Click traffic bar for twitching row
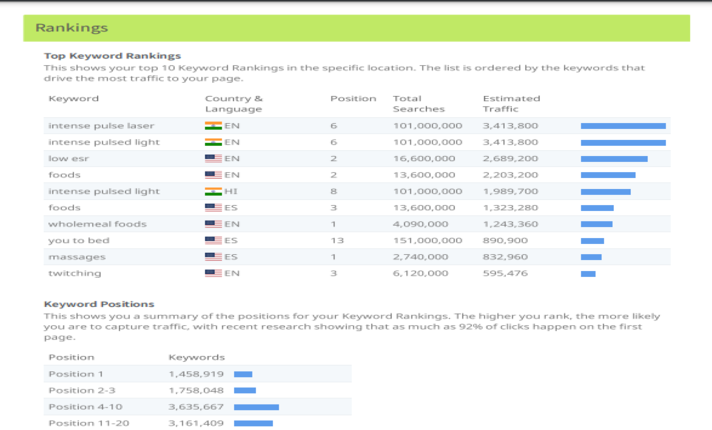712x430 pixels. coord(588,273)
